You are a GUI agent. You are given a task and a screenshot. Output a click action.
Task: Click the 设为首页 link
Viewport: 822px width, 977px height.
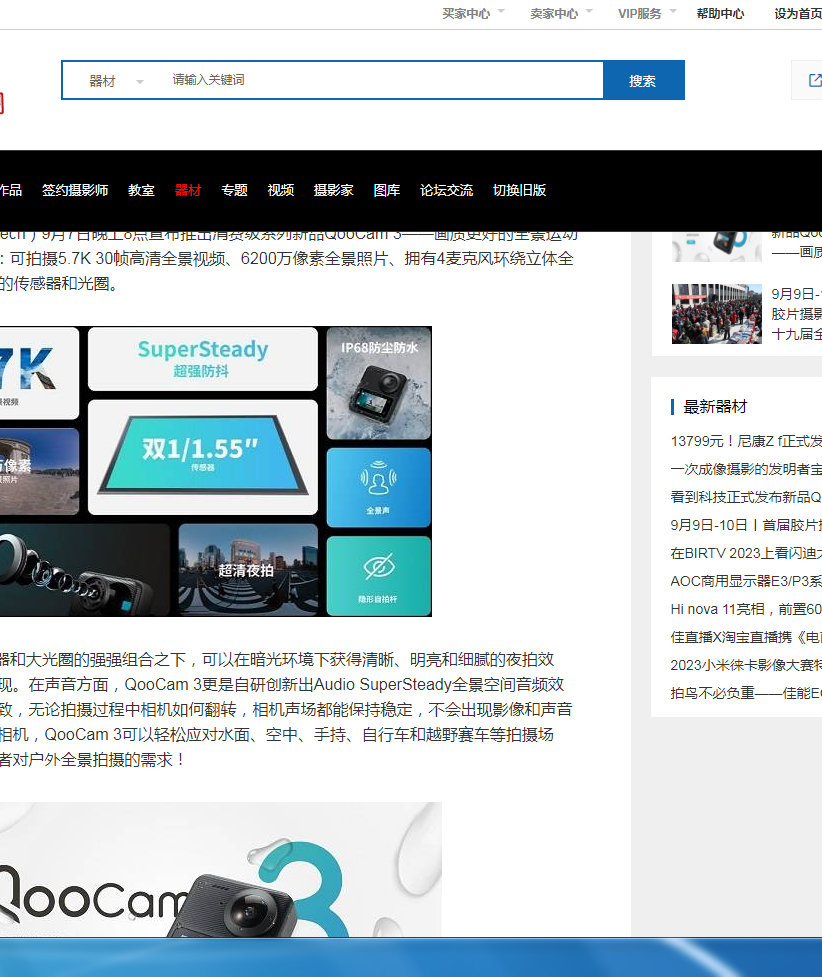[798, 14]
